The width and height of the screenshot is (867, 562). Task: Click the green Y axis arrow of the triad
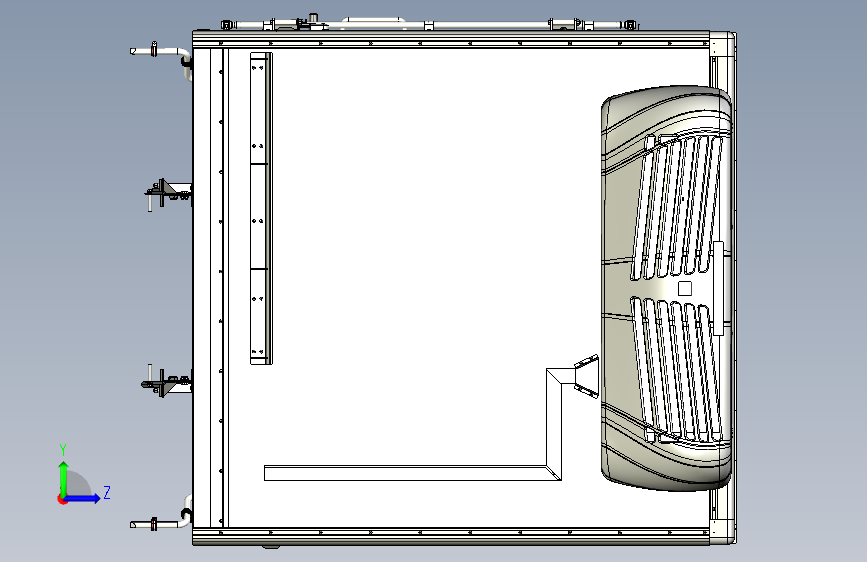[x=64, y=476]
